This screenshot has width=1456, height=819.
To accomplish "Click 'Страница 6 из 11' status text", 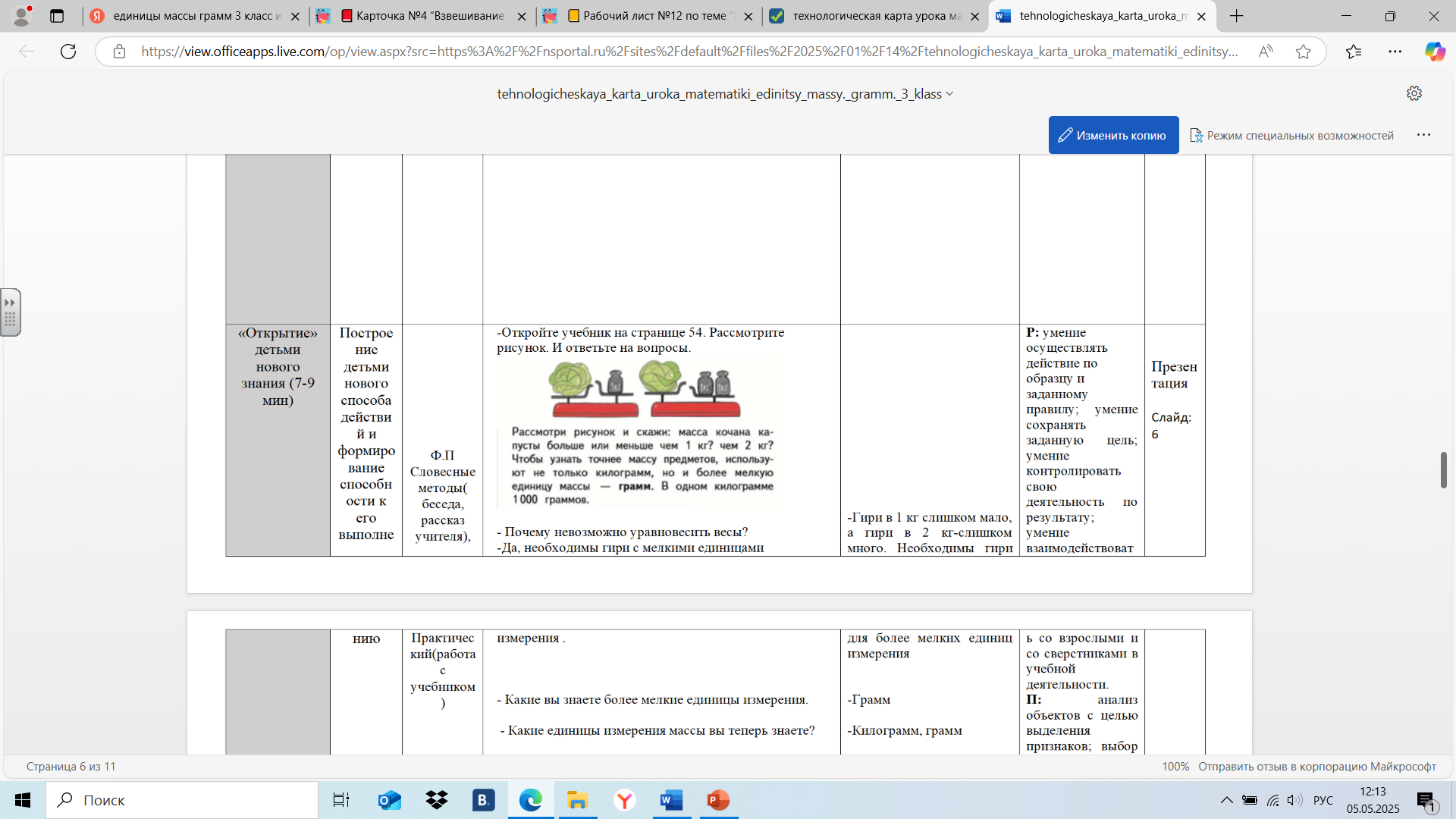I will 71,767.
